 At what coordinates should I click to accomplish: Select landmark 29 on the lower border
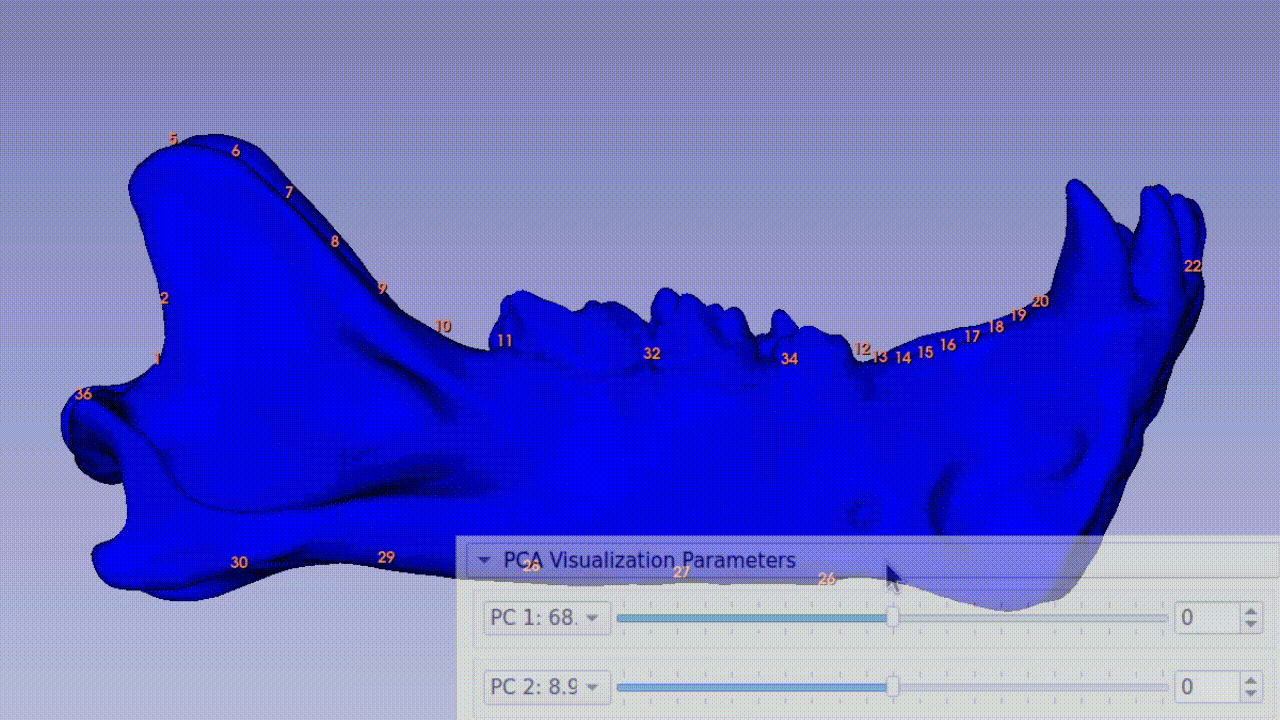tap(386, 557)
